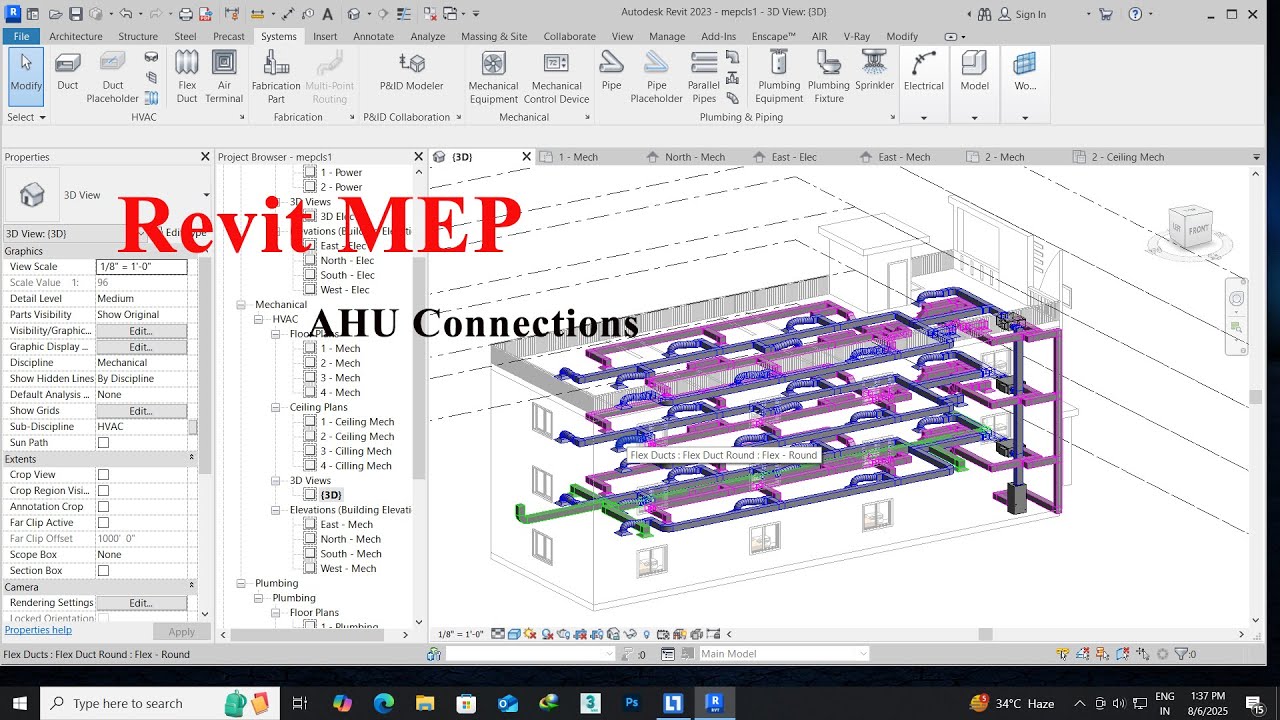Select the Mechanical Equipment tool
The height and width of the screenshot is (720, 1280).
click(x=493, y=77)
